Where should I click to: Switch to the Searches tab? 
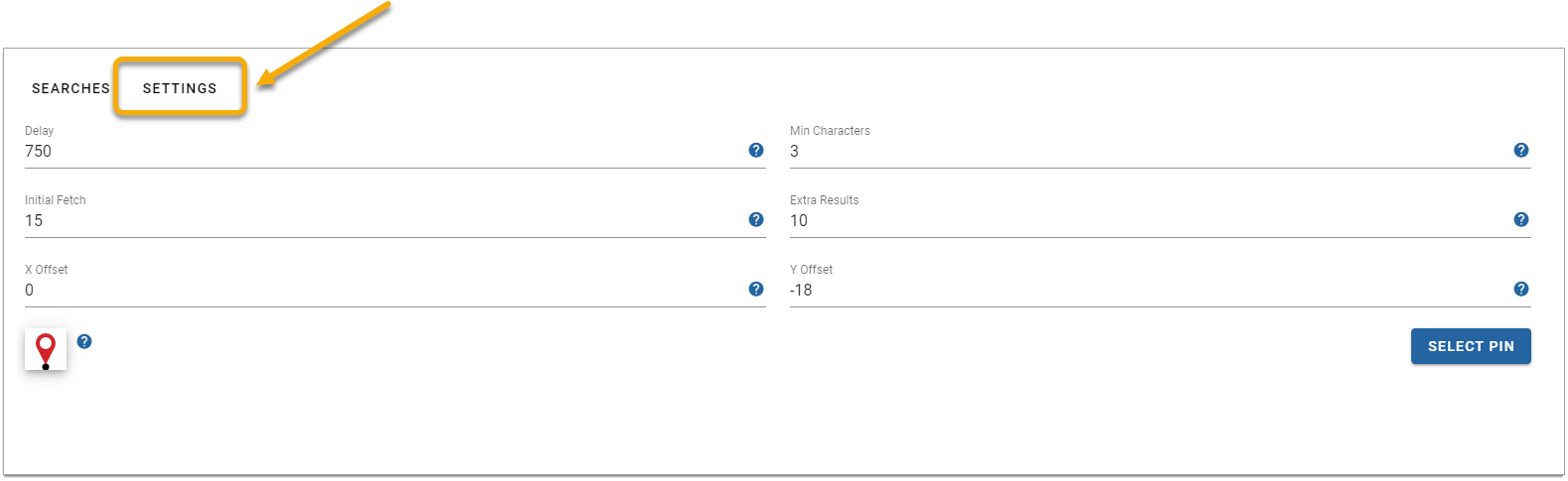[70, 88]
